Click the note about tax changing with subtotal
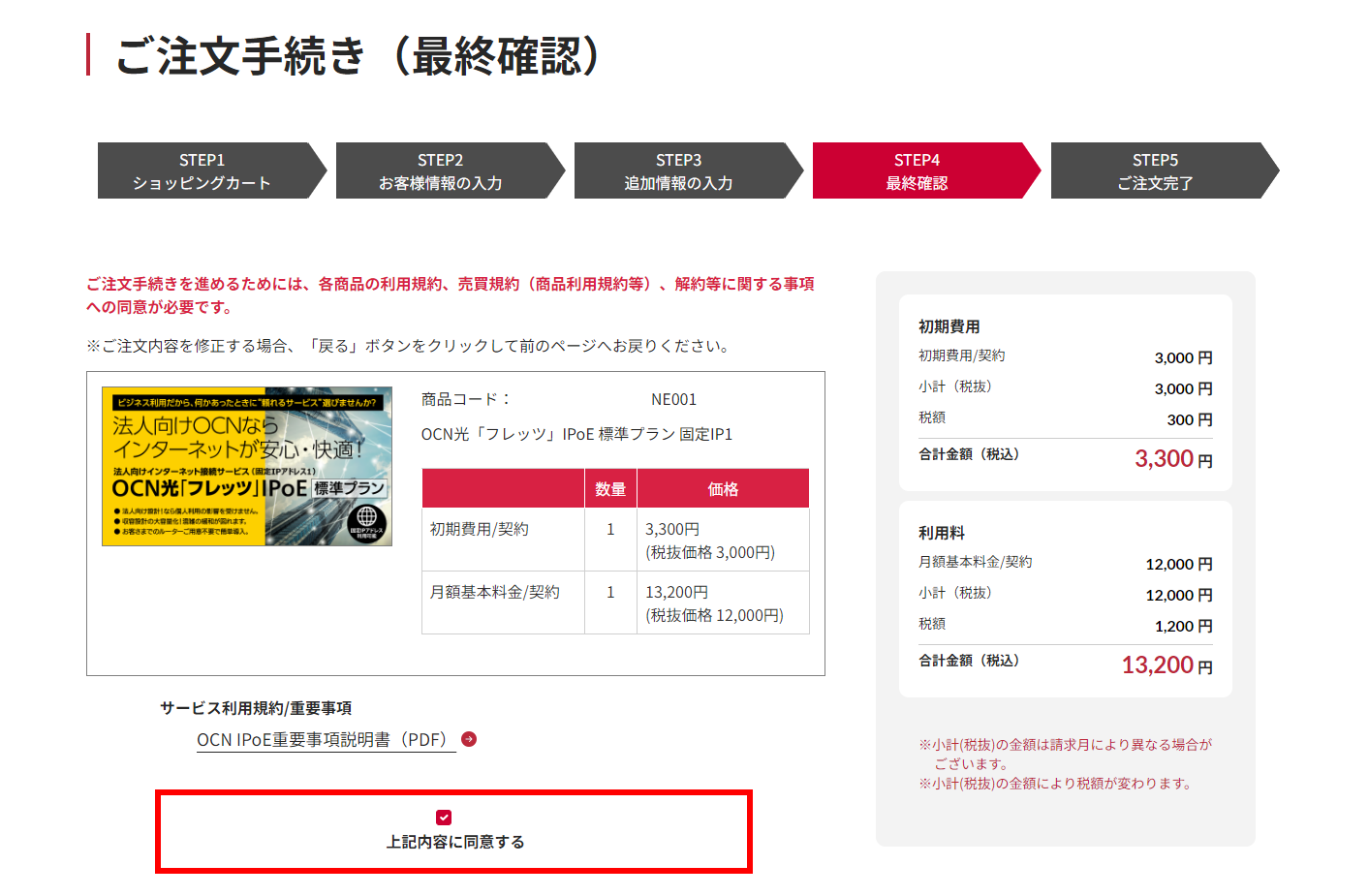 (1057, 784)
